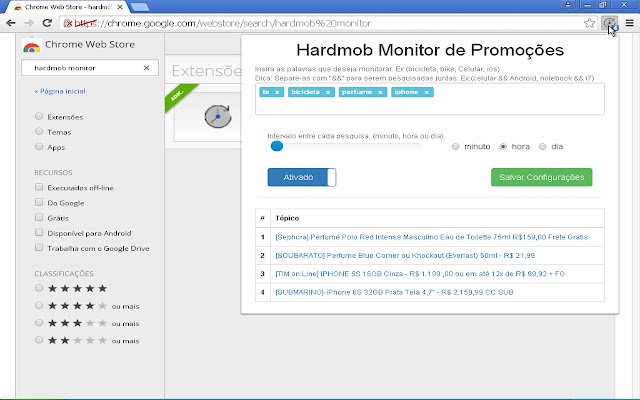Click the 'Tópico' column header
The width and height of the screenshot is (640, 400).
click(287, 218)
